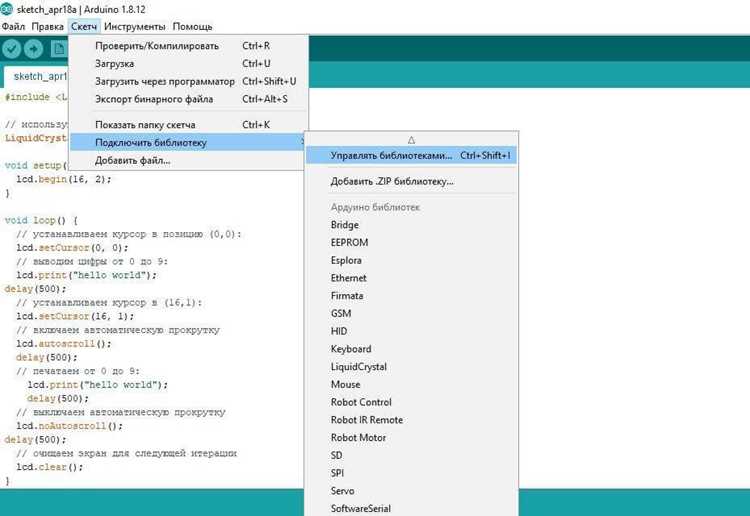This screenshot has width=750, height=516.
Task: Click the submenu scroll-up triangle
Action: coord(411,140)
